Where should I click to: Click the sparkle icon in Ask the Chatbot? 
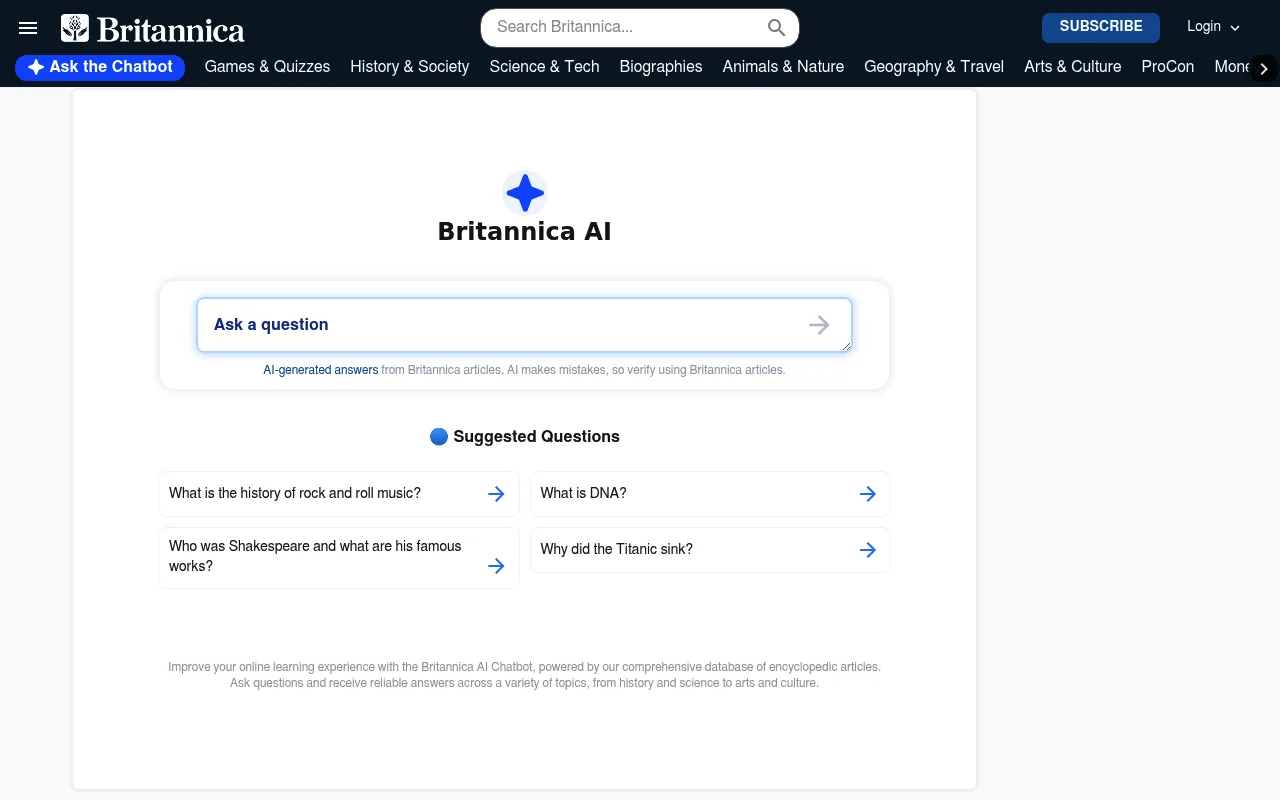click(x=36, y=67)
